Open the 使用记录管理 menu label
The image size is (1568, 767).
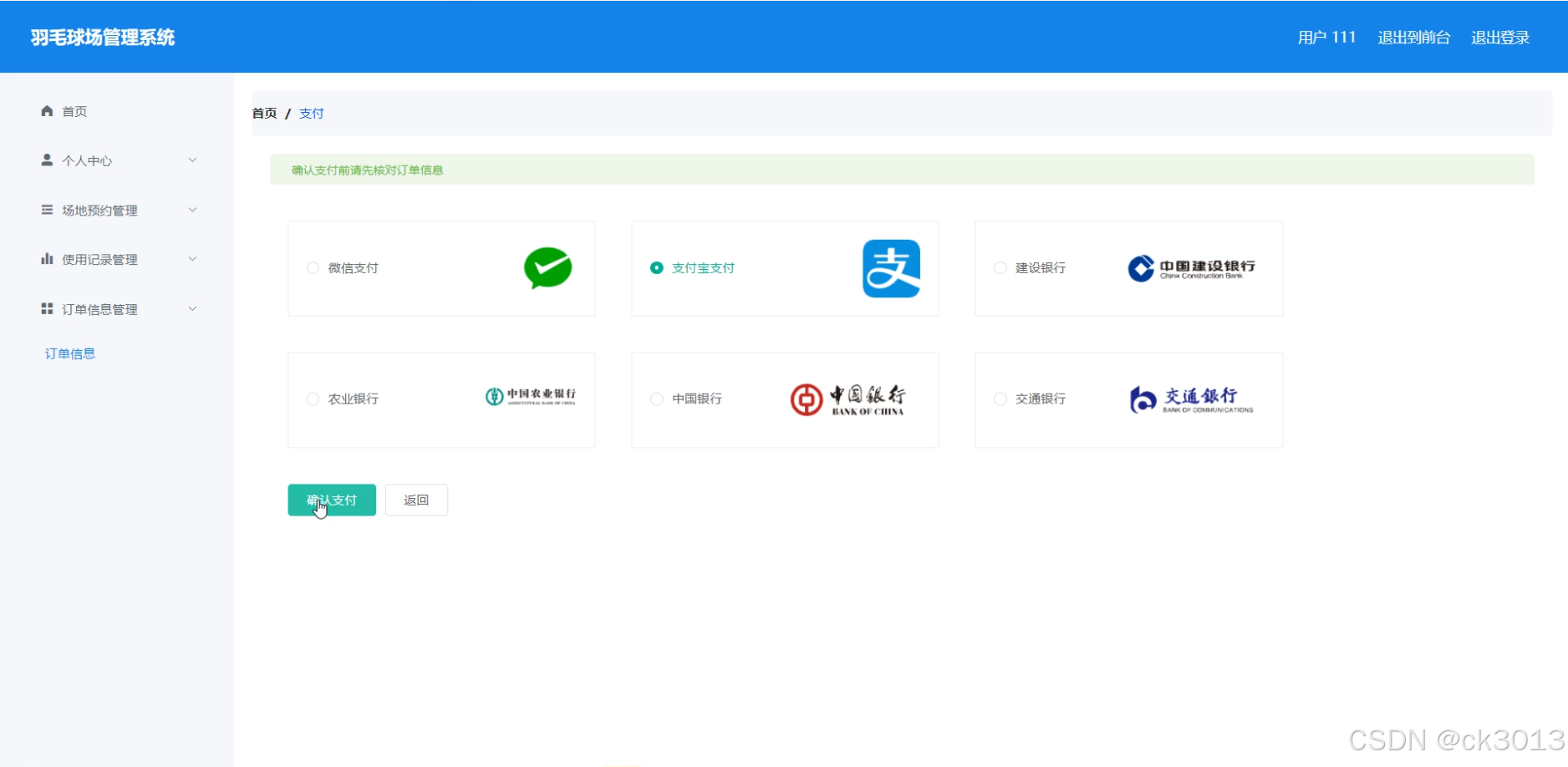(99, 260)
